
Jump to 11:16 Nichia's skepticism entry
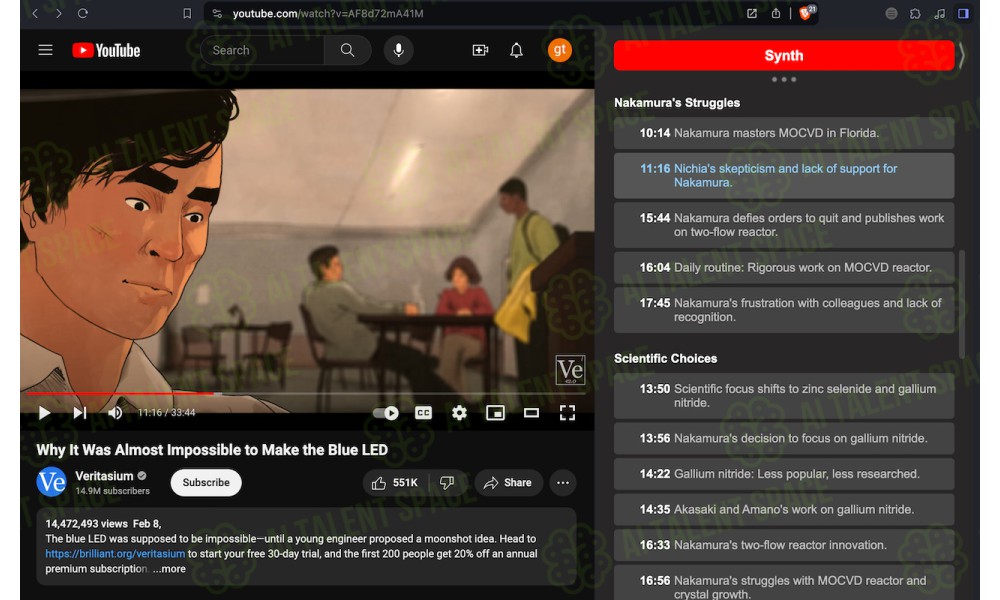click(x=784, y=175)
